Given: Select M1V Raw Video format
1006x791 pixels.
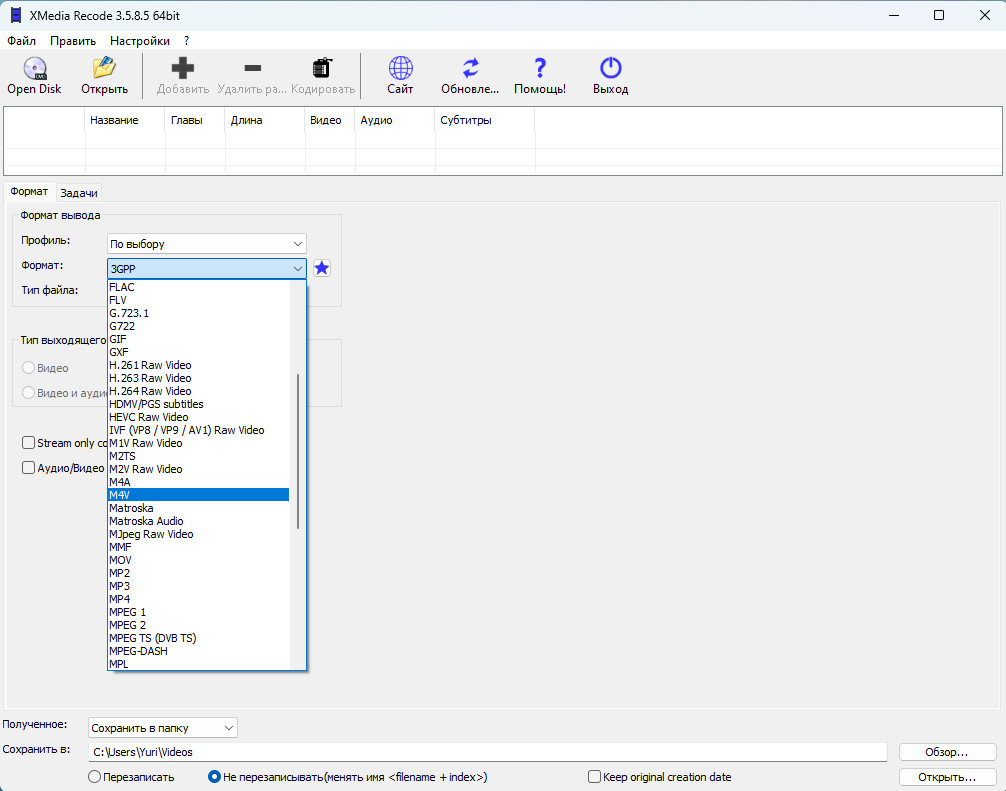Looking at the screenshot, I should (x=199, y=443).
